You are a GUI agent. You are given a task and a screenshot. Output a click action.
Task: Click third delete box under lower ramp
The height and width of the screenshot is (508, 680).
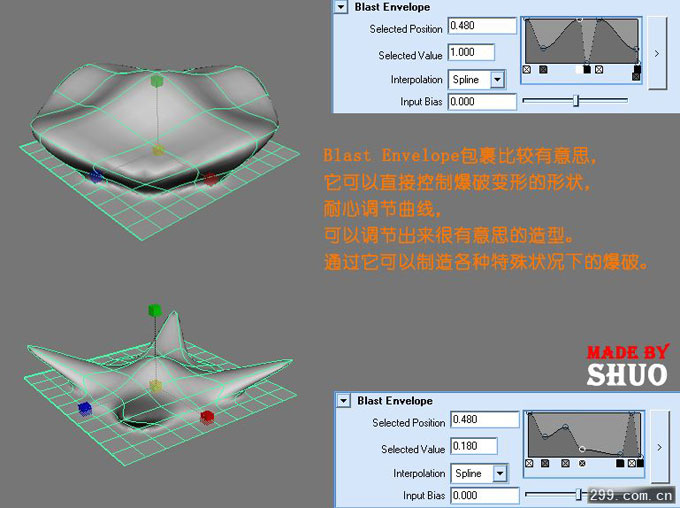click(x=566, y=463)
